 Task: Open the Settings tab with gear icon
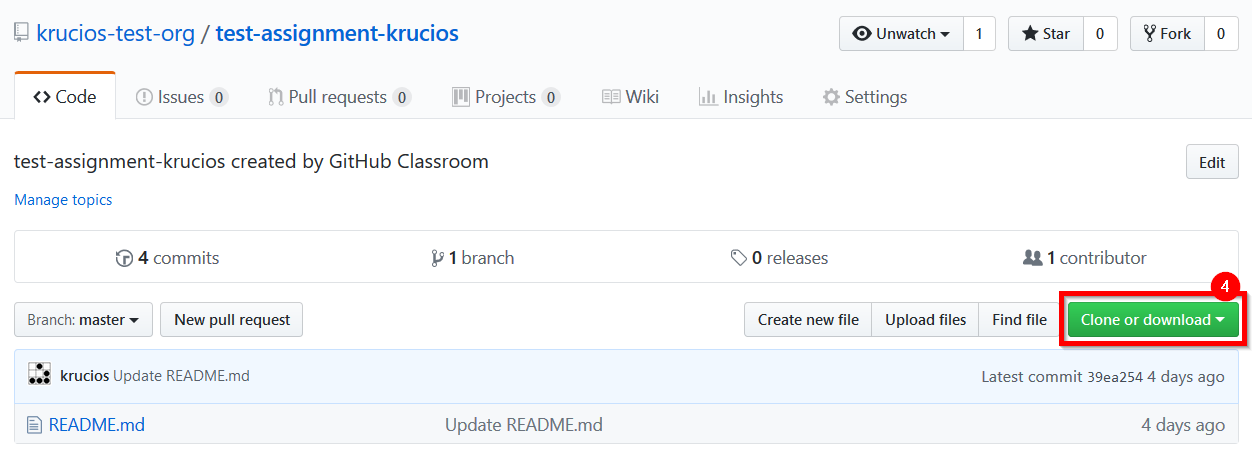865,97
